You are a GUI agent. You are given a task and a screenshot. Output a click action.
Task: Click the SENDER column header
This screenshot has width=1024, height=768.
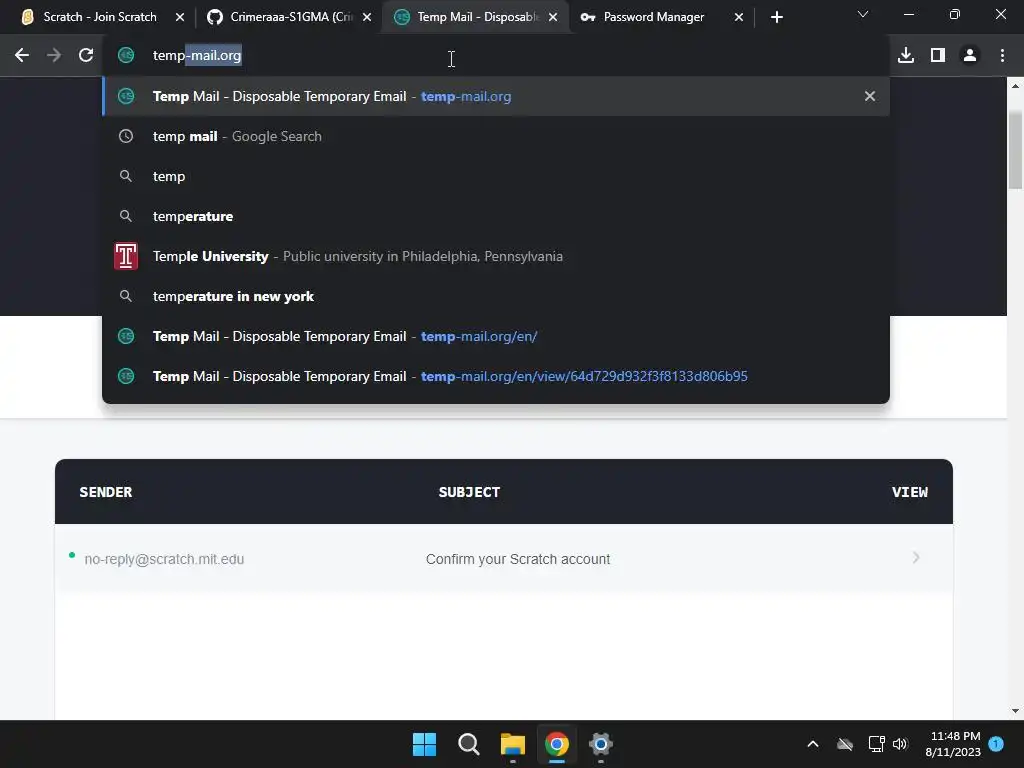pyautogui.click(x=106, y=492)
